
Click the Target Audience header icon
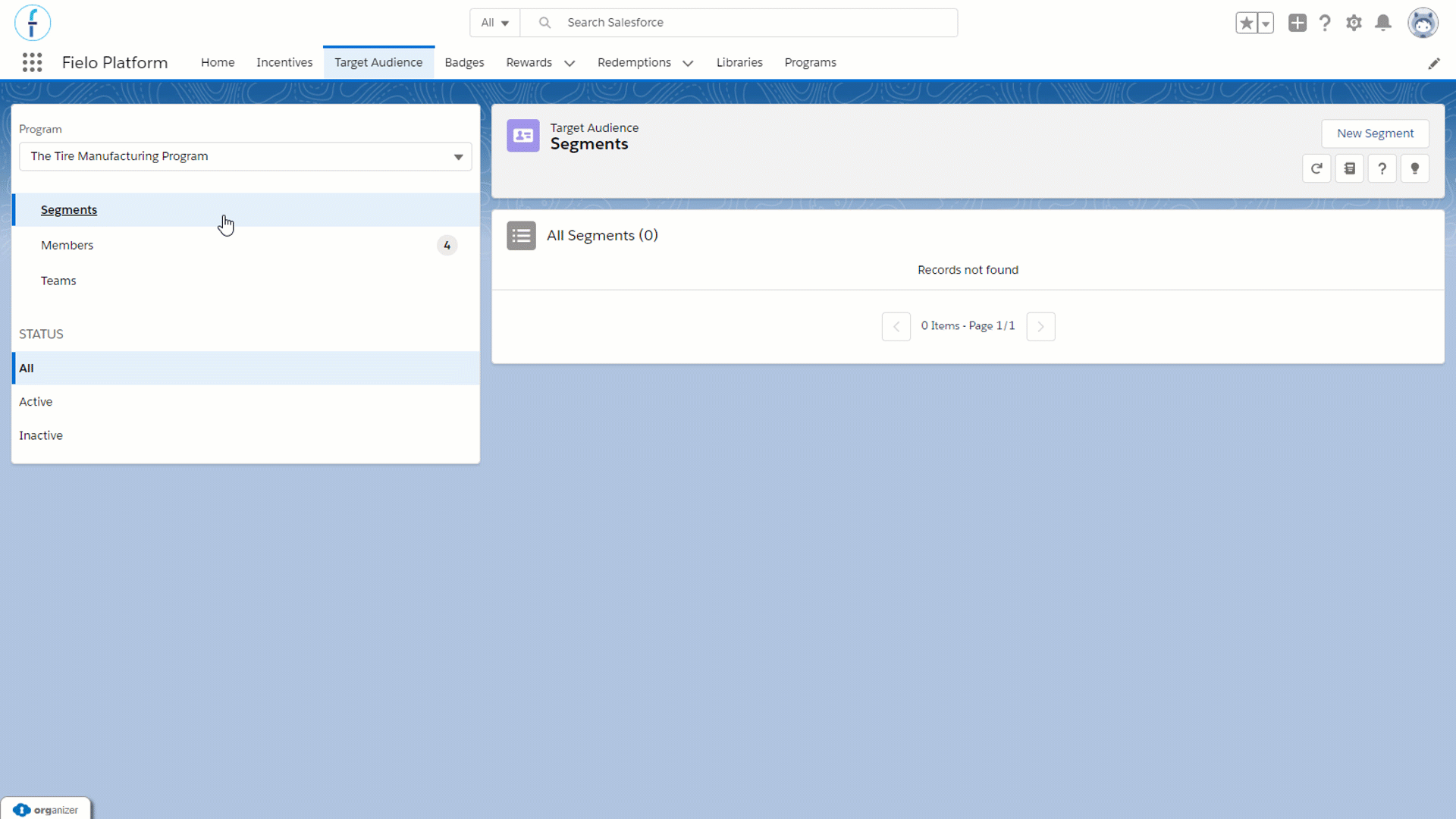point(523,136)
